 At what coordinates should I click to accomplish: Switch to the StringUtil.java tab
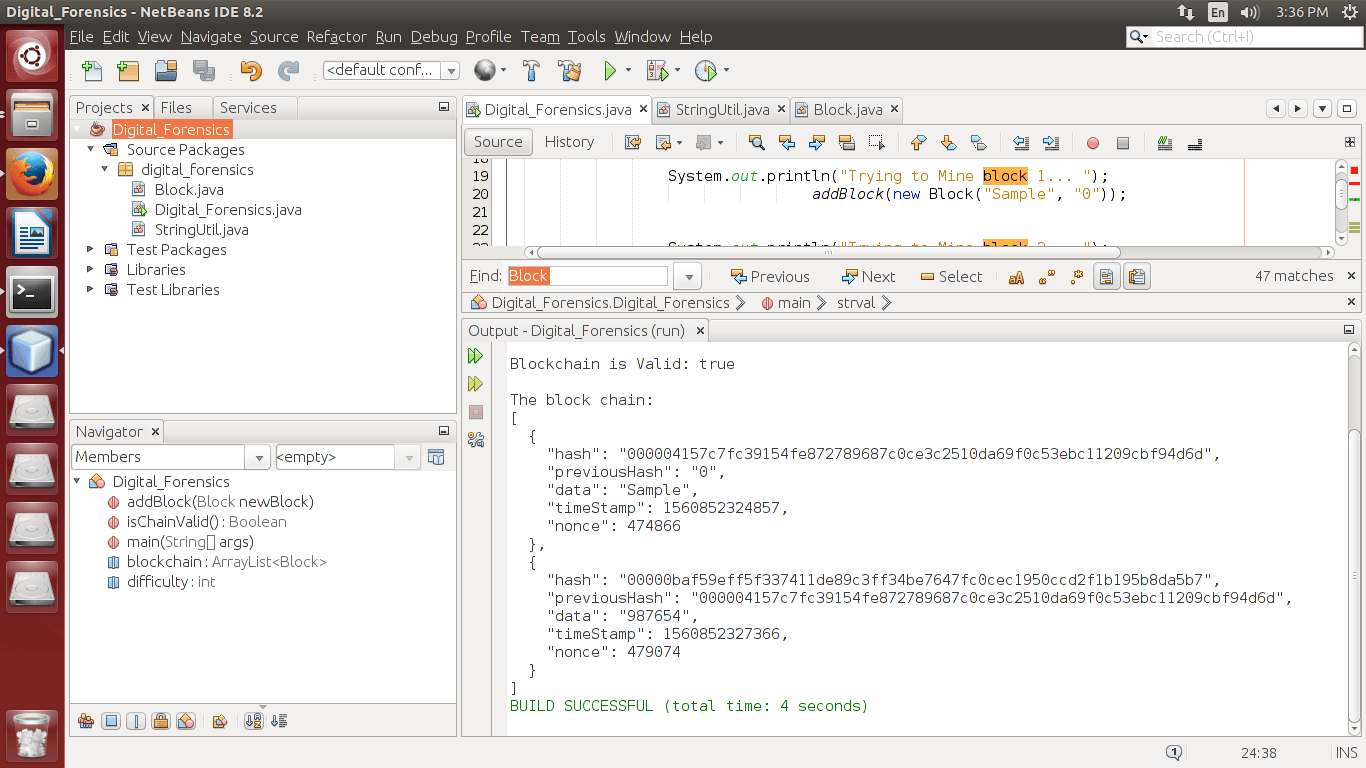coord(722,109)
